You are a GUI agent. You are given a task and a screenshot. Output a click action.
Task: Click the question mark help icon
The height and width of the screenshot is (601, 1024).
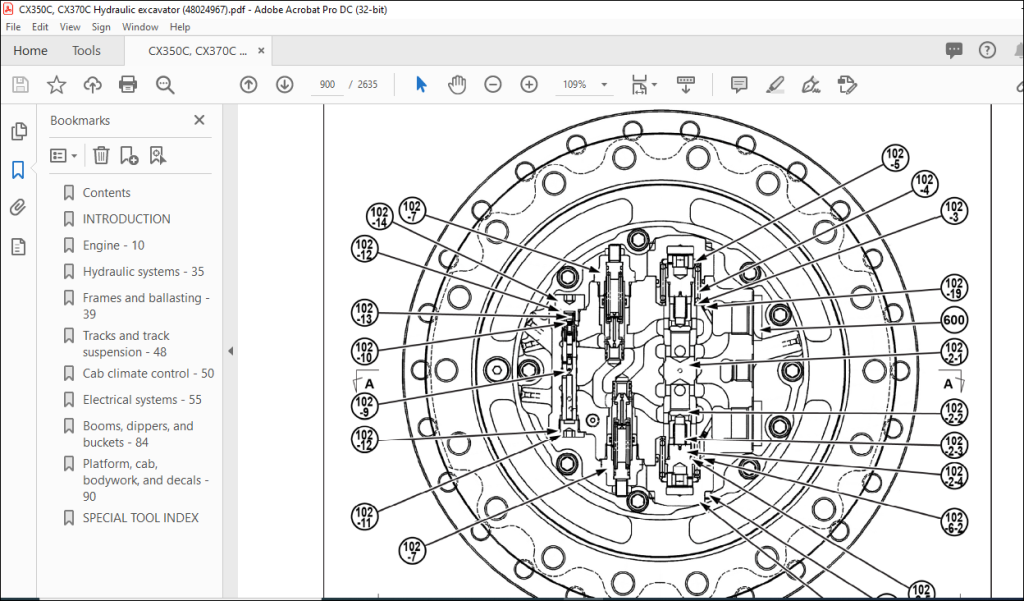click(987, 50)
